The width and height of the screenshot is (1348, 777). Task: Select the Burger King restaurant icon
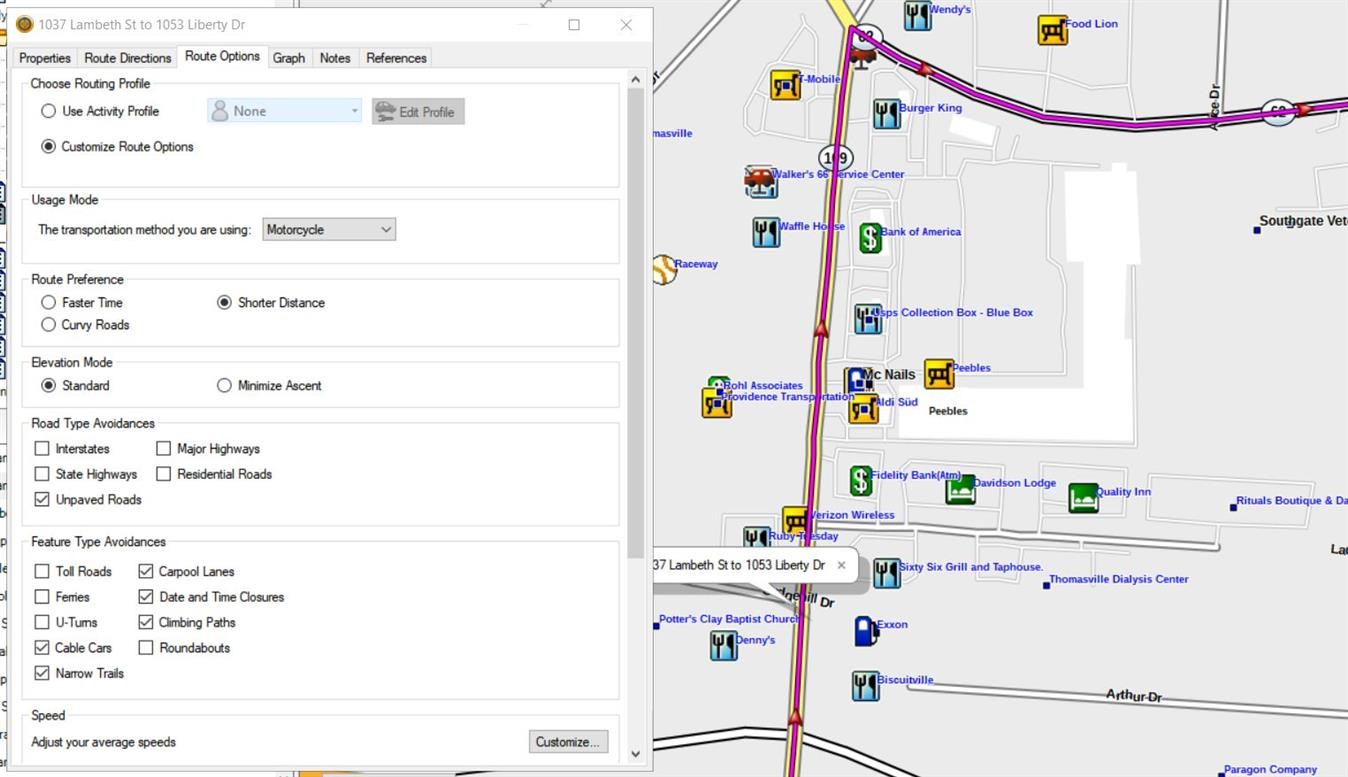(x=886, y=114)
